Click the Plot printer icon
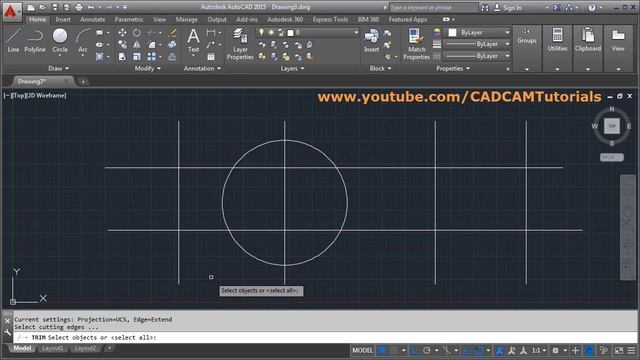Image resolution: width=640 pixels, height=360 pixels. (79, 7)
